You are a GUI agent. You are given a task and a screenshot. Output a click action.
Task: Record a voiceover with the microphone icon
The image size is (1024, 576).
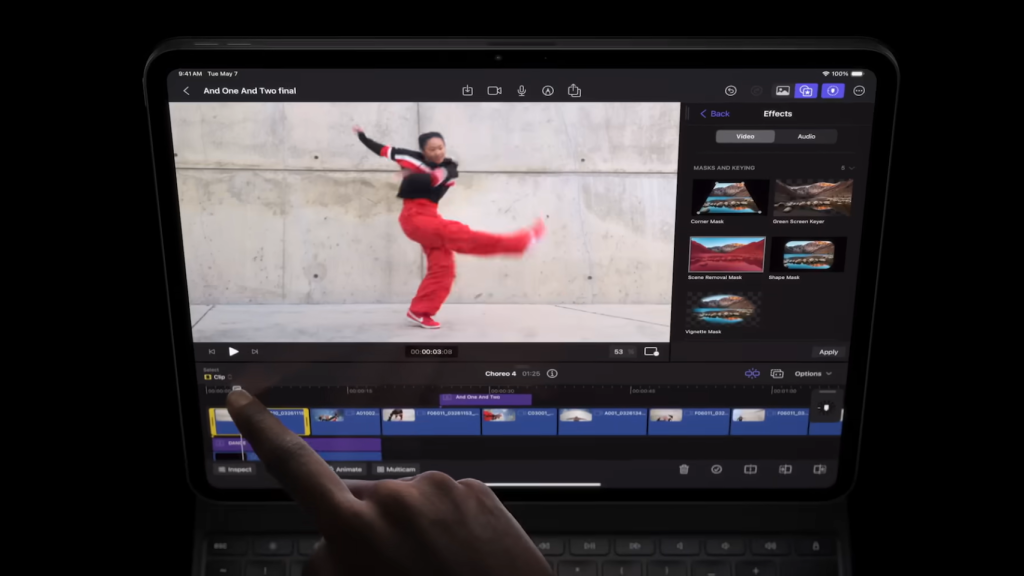coord(521,90)
